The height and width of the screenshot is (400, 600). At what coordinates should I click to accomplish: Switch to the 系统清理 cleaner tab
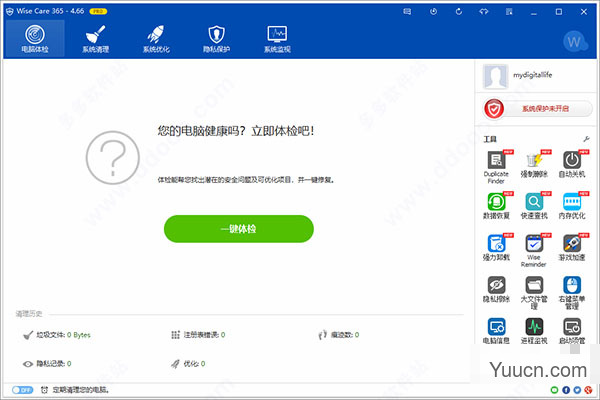(x=95, y=39)
